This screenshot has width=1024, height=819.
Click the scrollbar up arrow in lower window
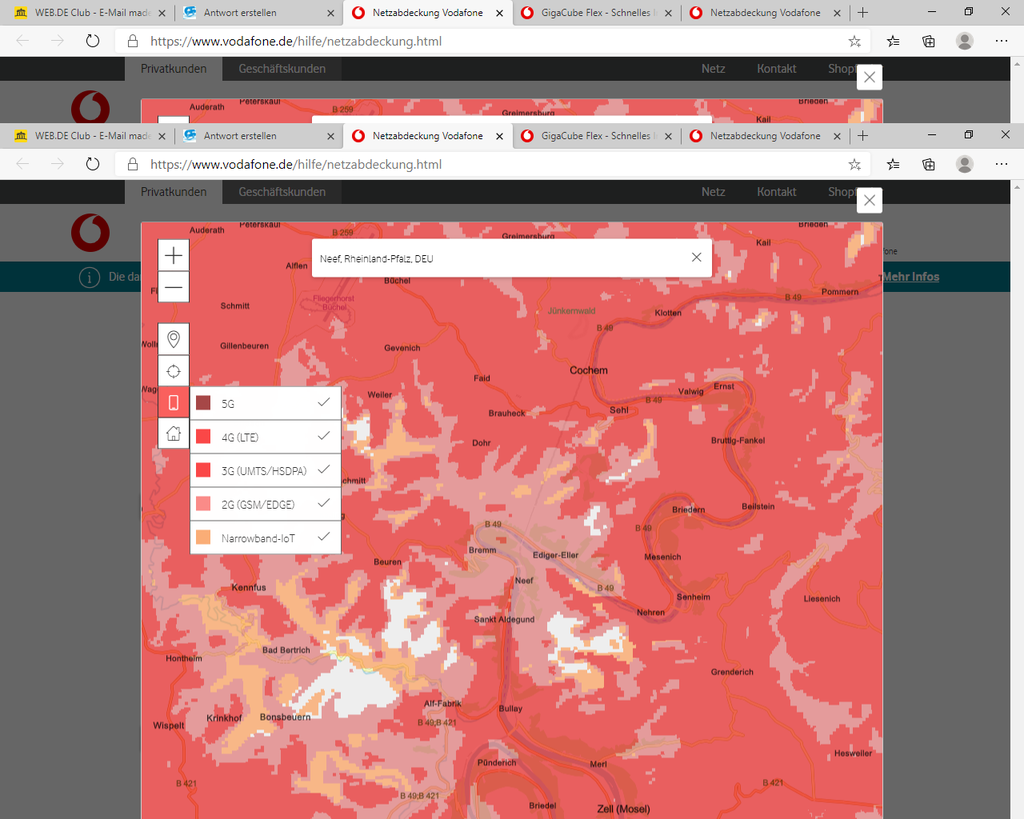coord(1017,187)
